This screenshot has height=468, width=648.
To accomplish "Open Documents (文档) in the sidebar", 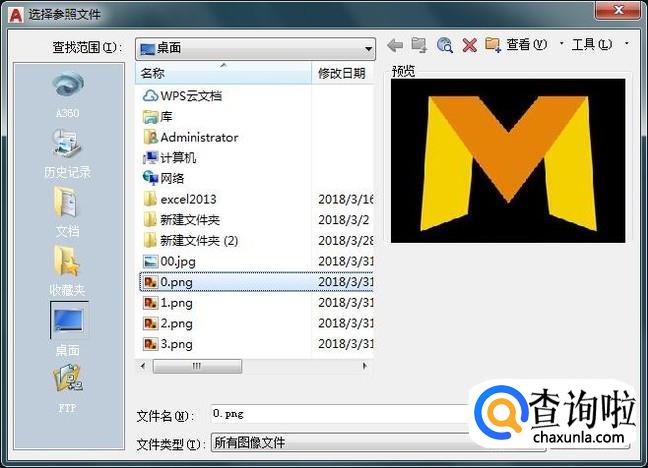I will 68,212.
